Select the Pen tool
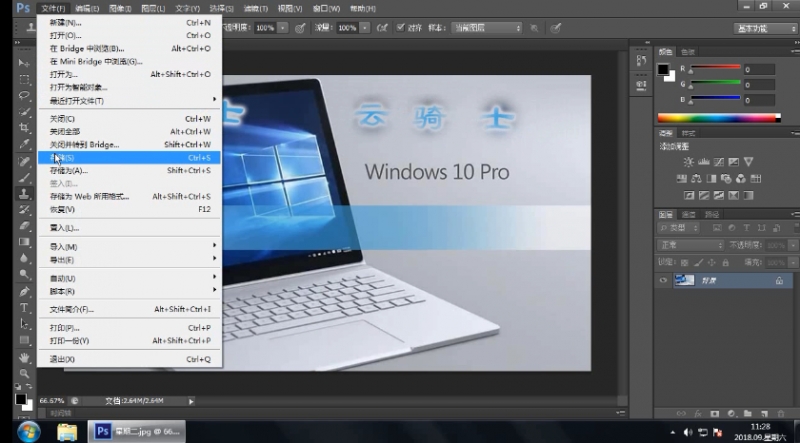800x443 pixels. pos(24,291)
